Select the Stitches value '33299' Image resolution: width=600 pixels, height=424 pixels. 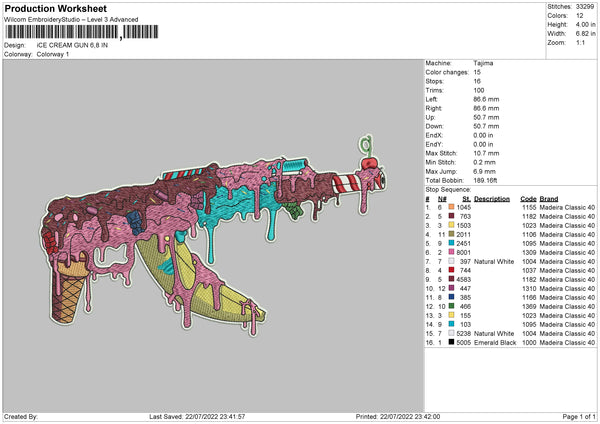click(x=585, y=7)
